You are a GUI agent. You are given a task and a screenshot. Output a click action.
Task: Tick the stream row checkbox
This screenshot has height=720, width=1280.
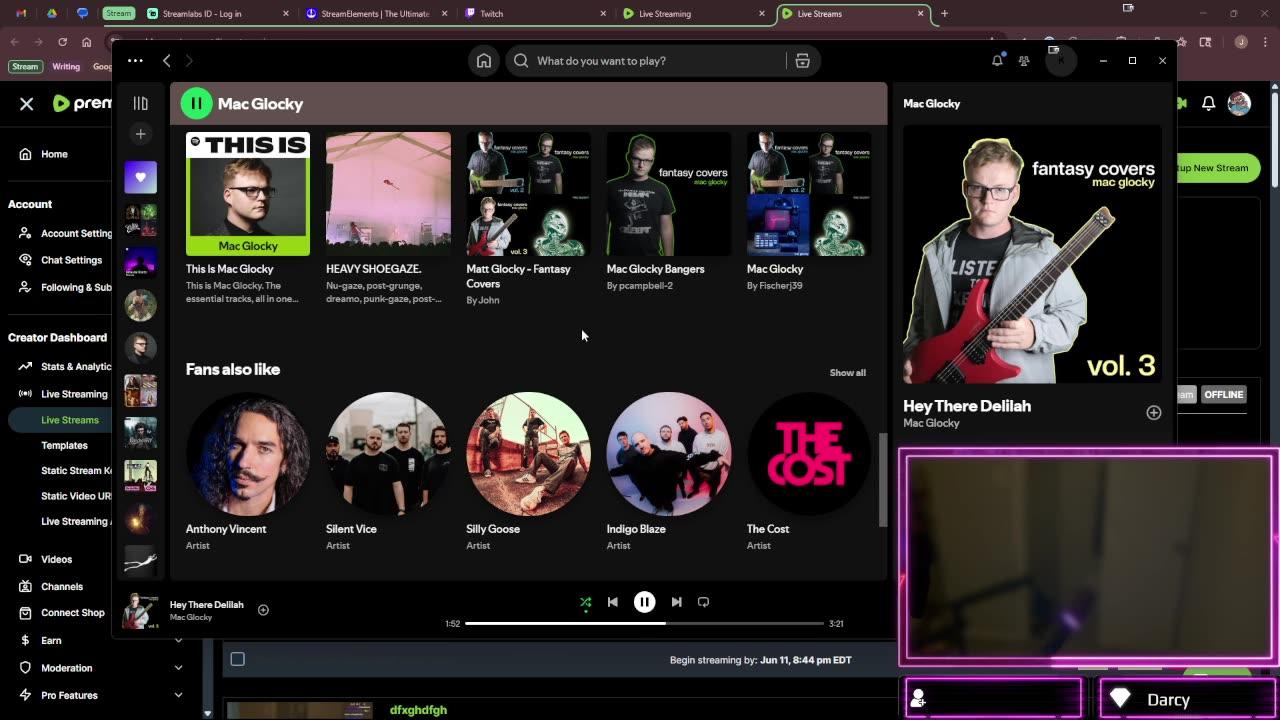pos(237,659)
